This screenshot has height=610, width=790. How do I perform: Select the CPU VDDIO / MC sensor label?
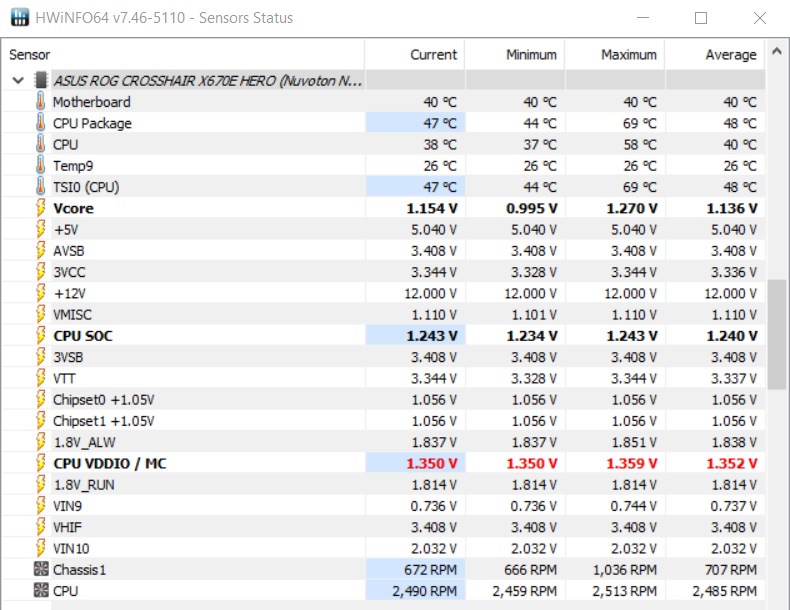click(x=109, y=463)
